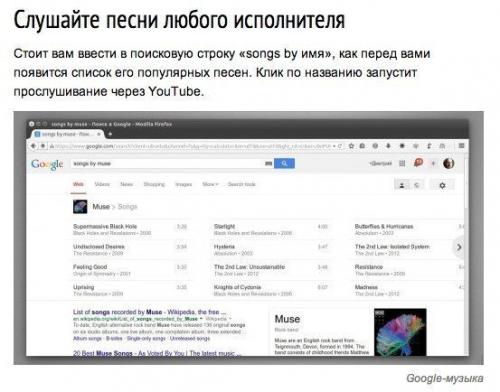Open Firefox downloads arrow icon
Screen dimensions: 500x392
388,146
